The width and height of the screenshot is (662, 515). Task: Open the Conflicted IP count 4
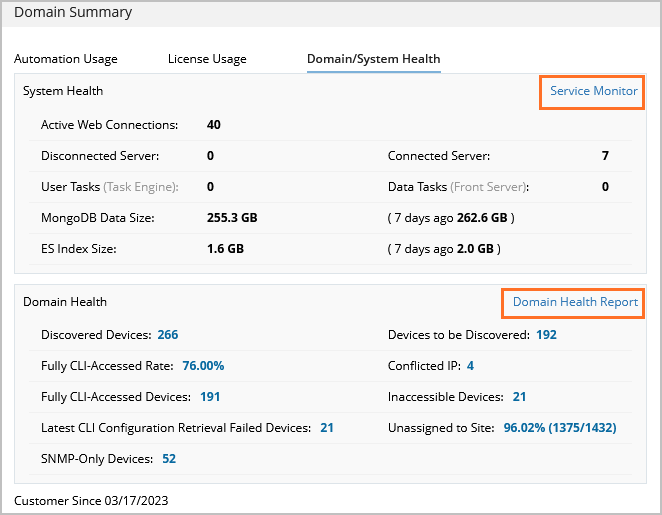click(x=470, y=366)
